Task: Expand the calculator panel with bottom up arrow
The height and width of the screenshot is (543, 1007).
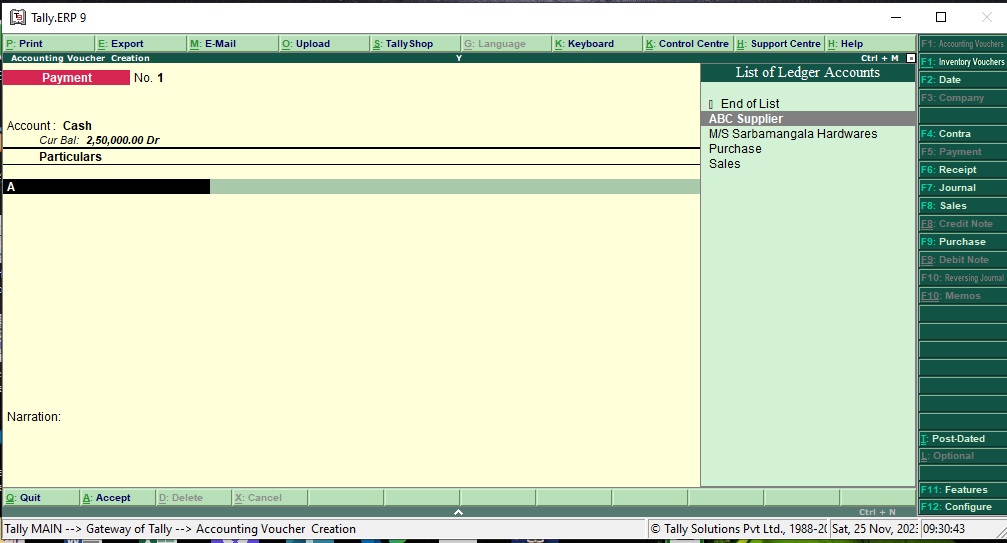Action: [x=459, y=512]
